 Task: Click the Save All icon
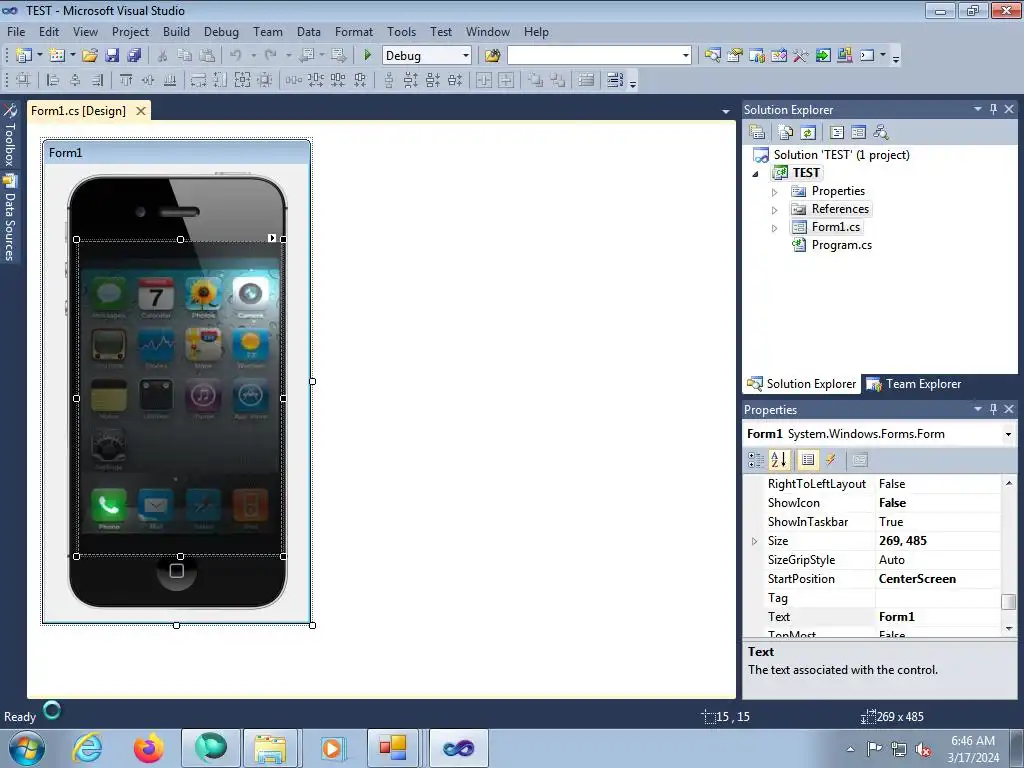pyautogui.click(x=134, y=56)
